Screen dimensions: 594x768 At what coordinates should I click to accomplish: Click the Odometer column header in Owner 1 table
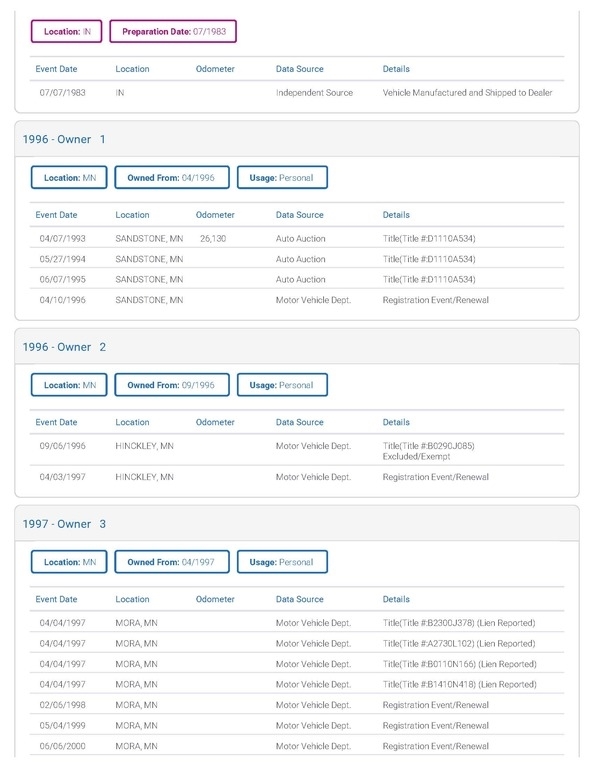(x=215, y=215)
